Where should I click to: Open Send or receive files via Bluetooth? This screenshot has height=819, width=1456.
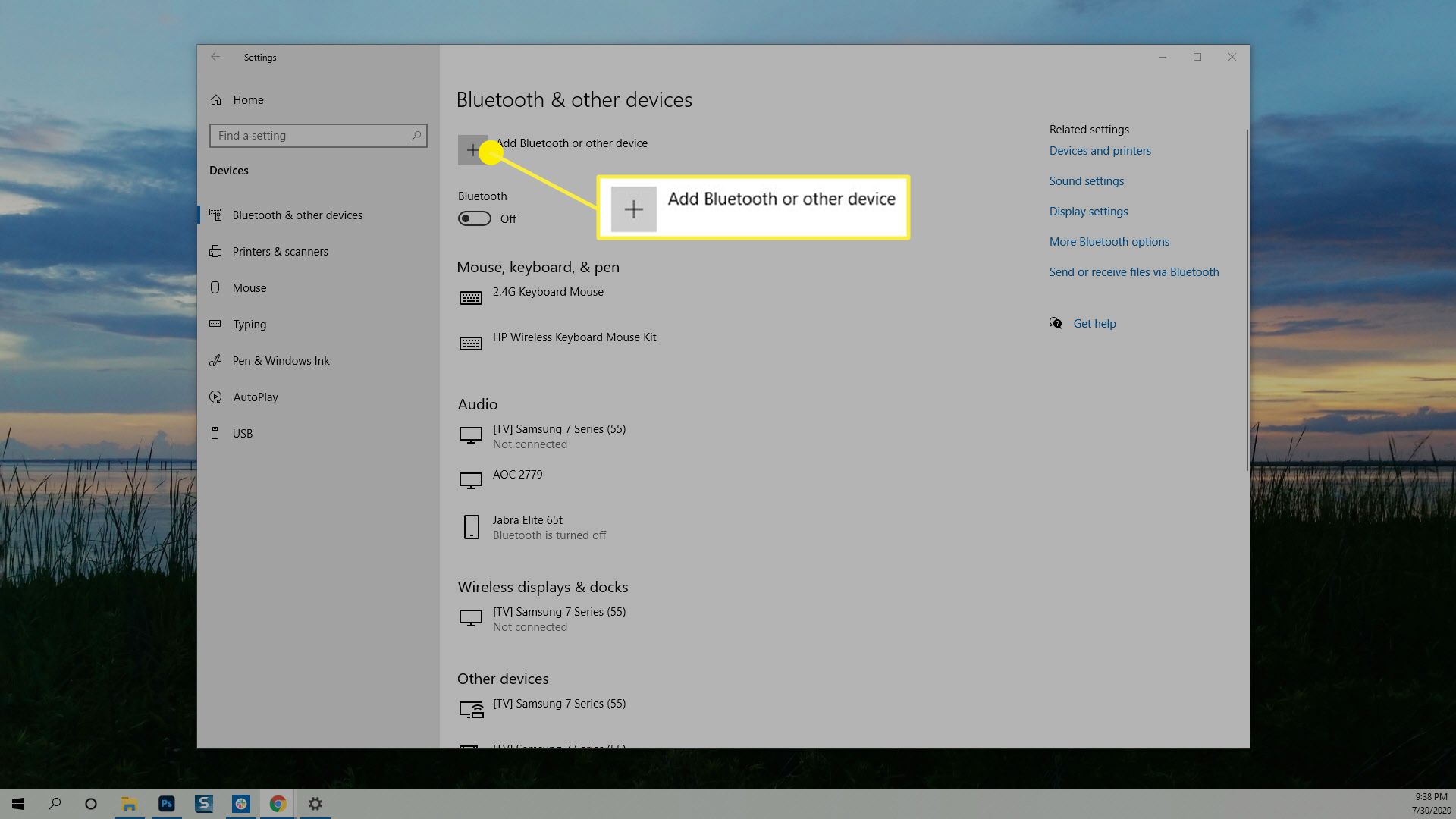pyautogui.click(x=1134, y=272)
